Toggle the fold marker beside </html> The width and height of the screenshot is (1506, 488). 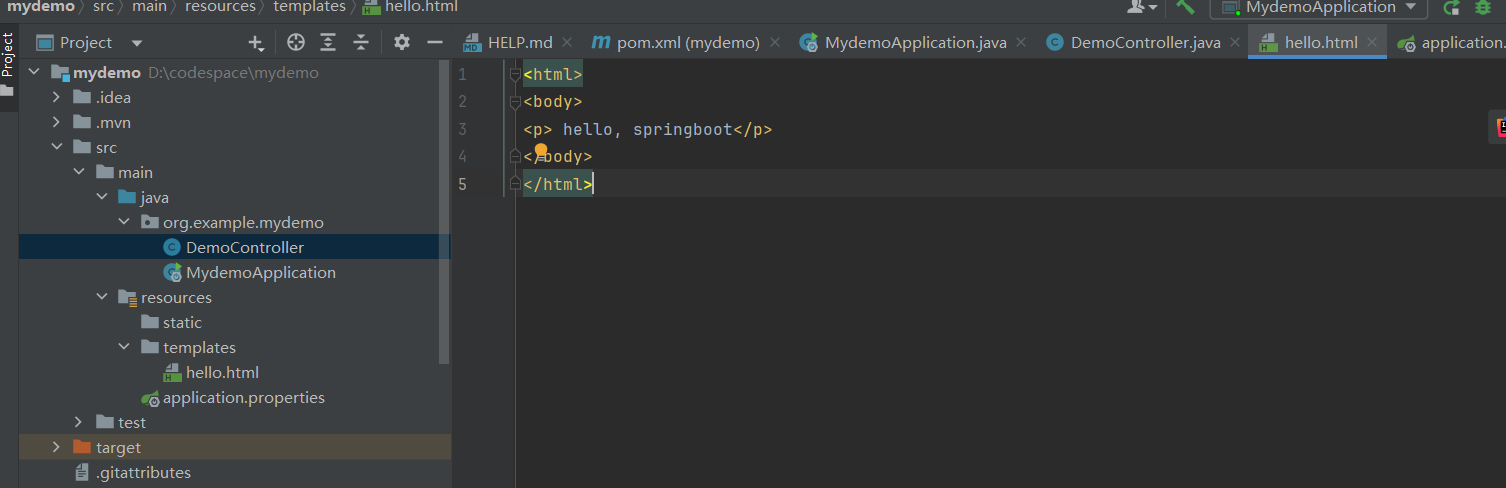pyautogui.click(x=515, y=184)
